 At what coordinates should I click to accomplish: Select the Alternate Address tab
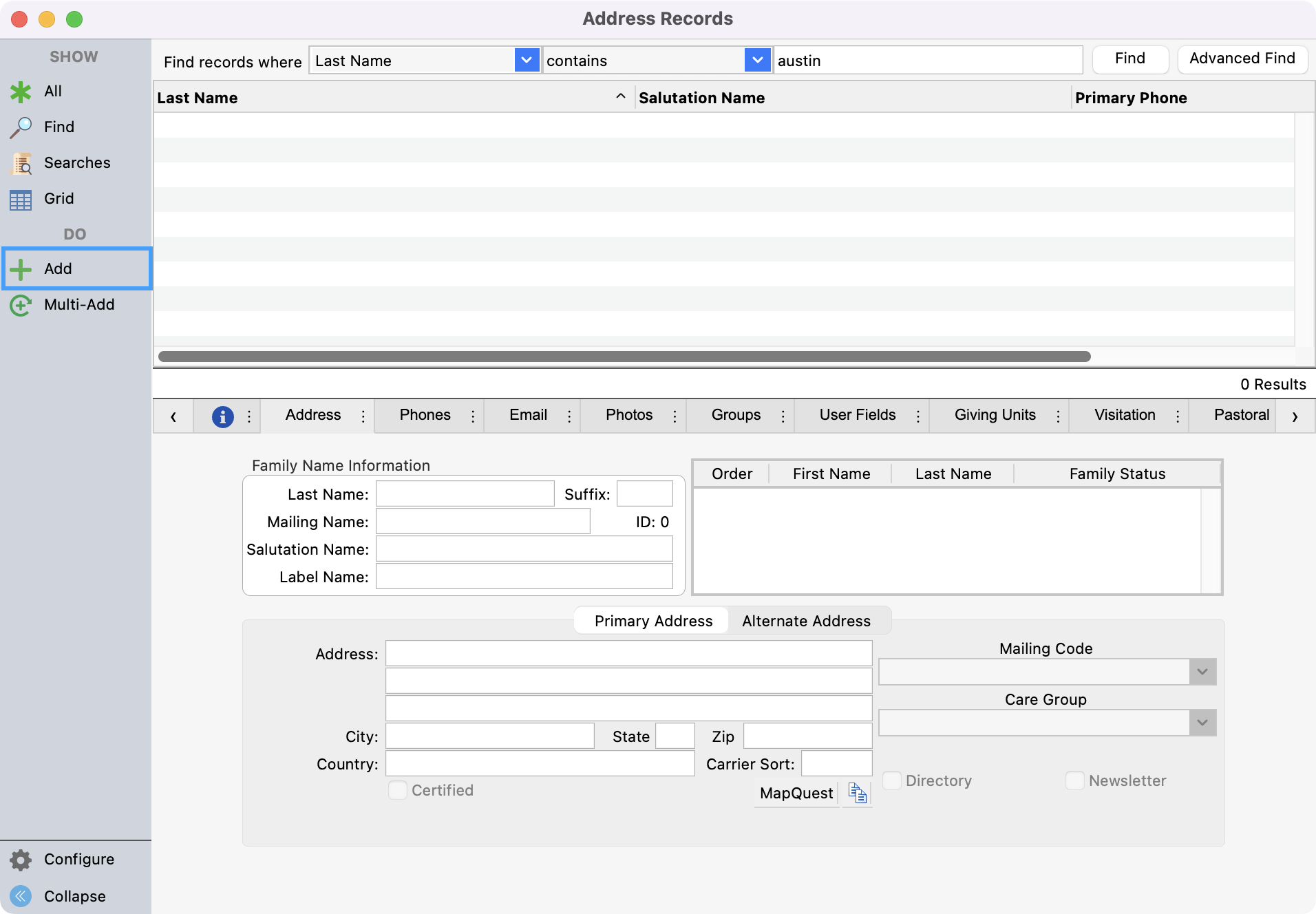coord(806,621)
